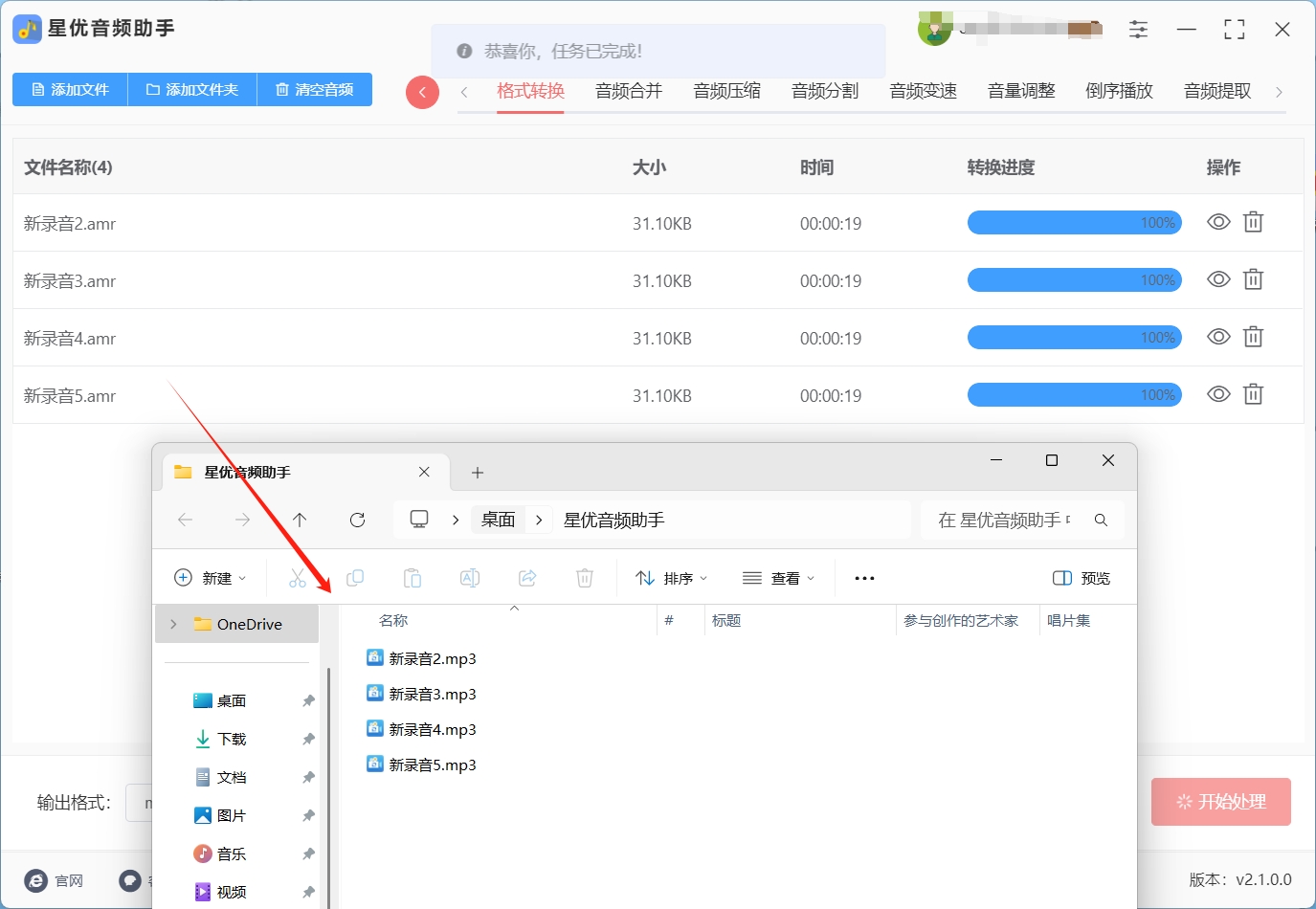Click the Delete trash icon in Explorer toolbar
1316x909 pixels.
coord(585,578)
